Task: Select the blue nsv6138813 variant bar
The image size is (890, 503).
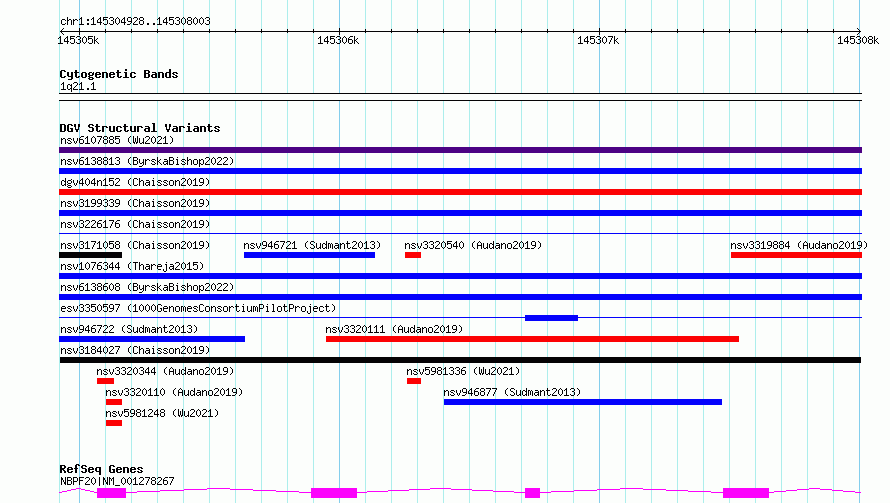Action: tap(460, 171)
